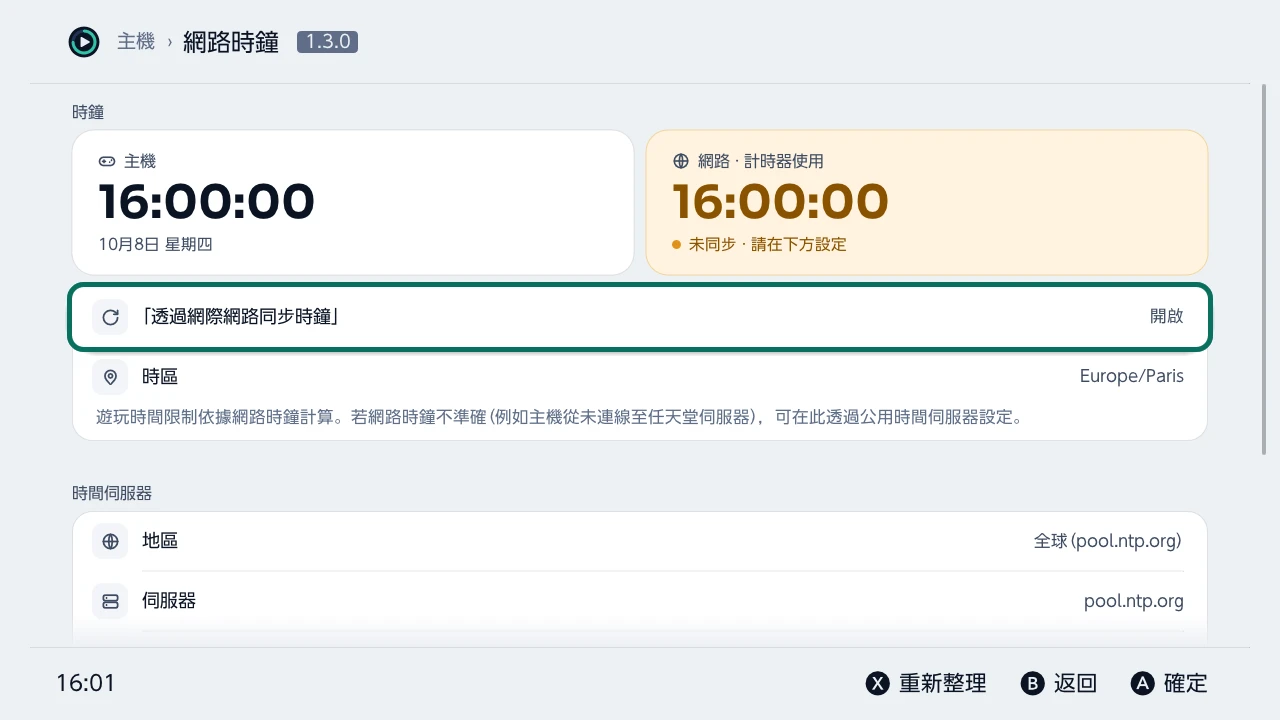Click the B button icon for 返回
This screenshot has width=1280, height=720.
pyautogui.click(x=1032, y=683)
